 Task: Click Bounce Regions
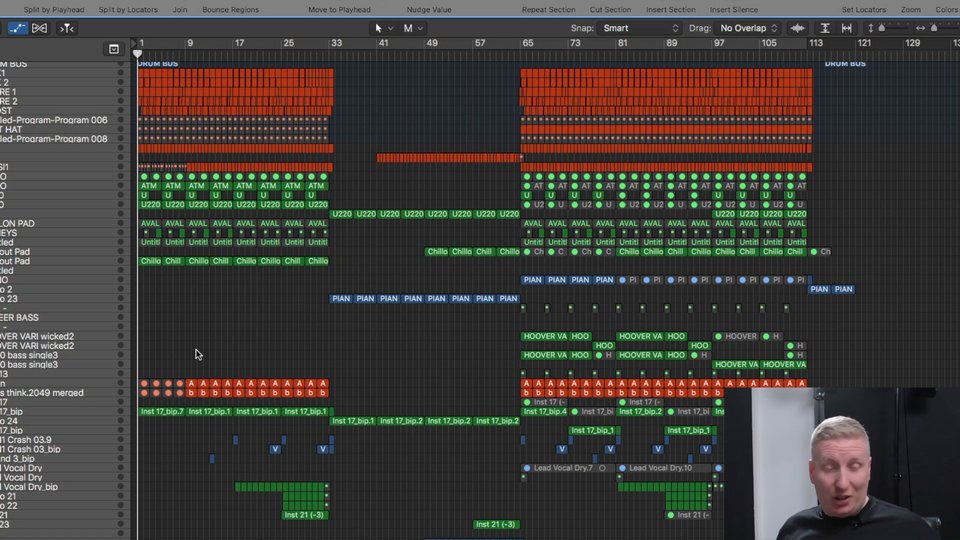coord(230,10)
